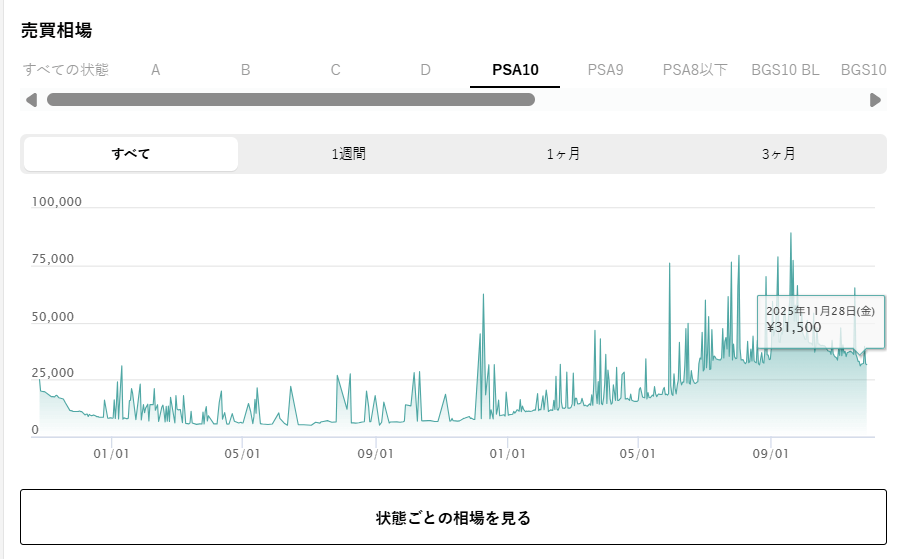Viewport: 899px width, 559px height.
Task: Click the left scroll arrow under condition tabs
Action: tap(31, 100)
